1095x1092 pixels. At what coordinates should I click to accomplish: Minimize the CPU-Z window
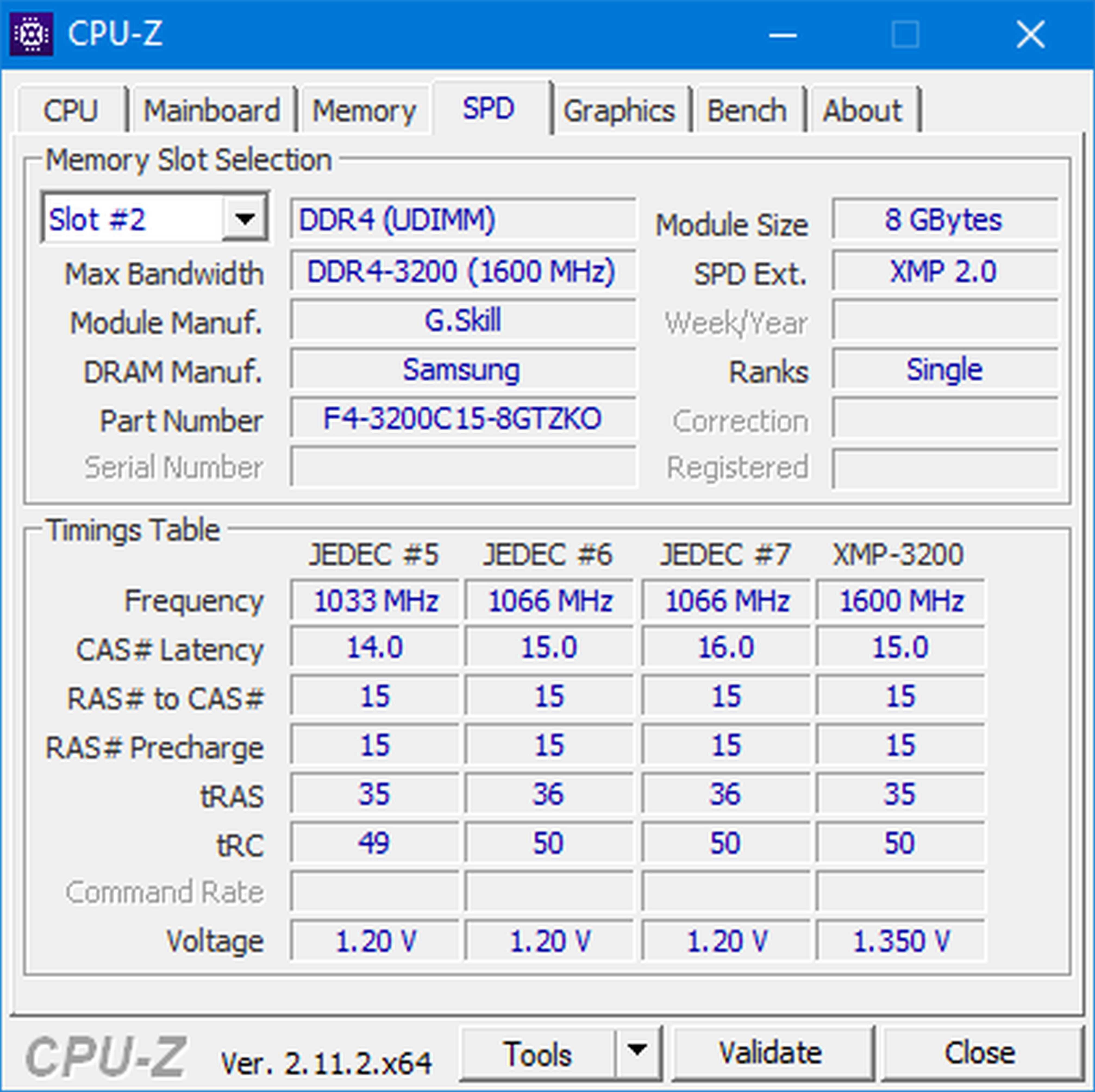coord(783,35)
